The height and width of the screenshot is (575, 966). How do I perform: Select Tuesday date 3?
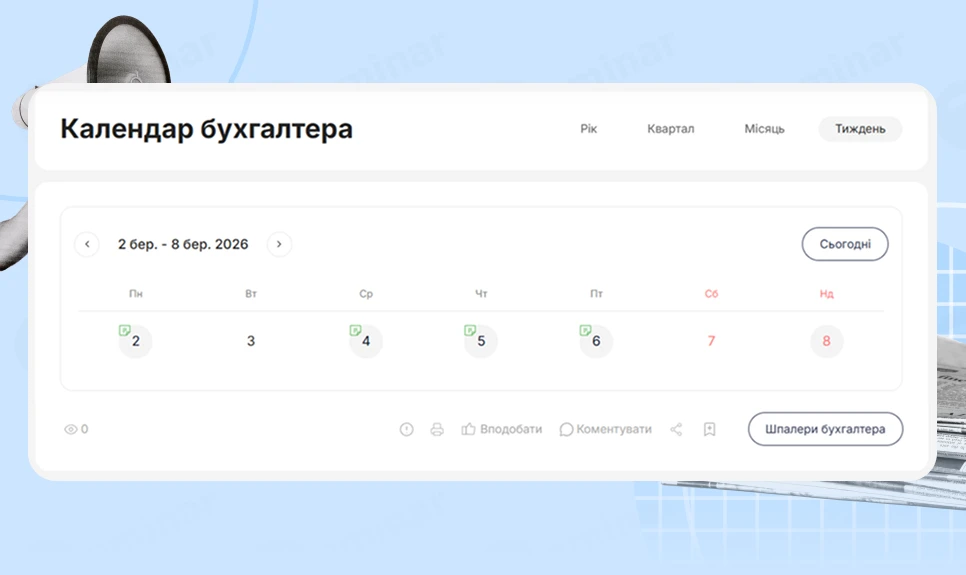pyautogui.click(x=251, y=341)
